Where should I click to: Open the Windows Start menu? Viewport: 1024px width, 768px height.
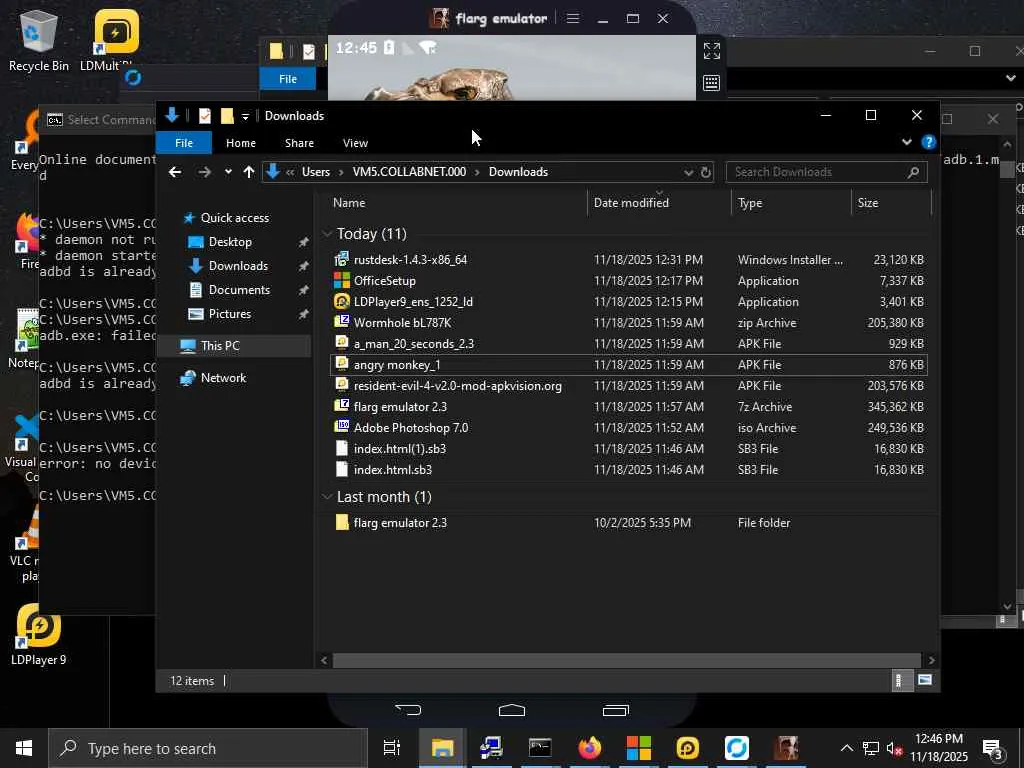pyautogui.click(x=24, y=748)
